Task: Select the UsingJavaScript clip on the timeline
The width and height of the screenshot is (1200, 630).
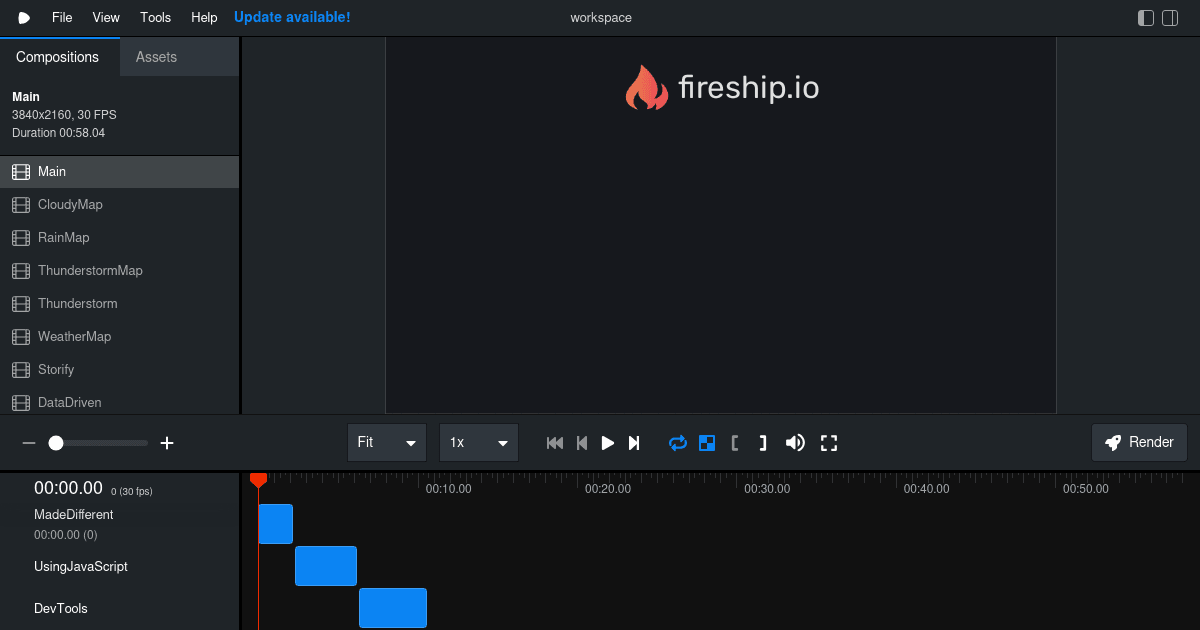Action: [326, 565]
